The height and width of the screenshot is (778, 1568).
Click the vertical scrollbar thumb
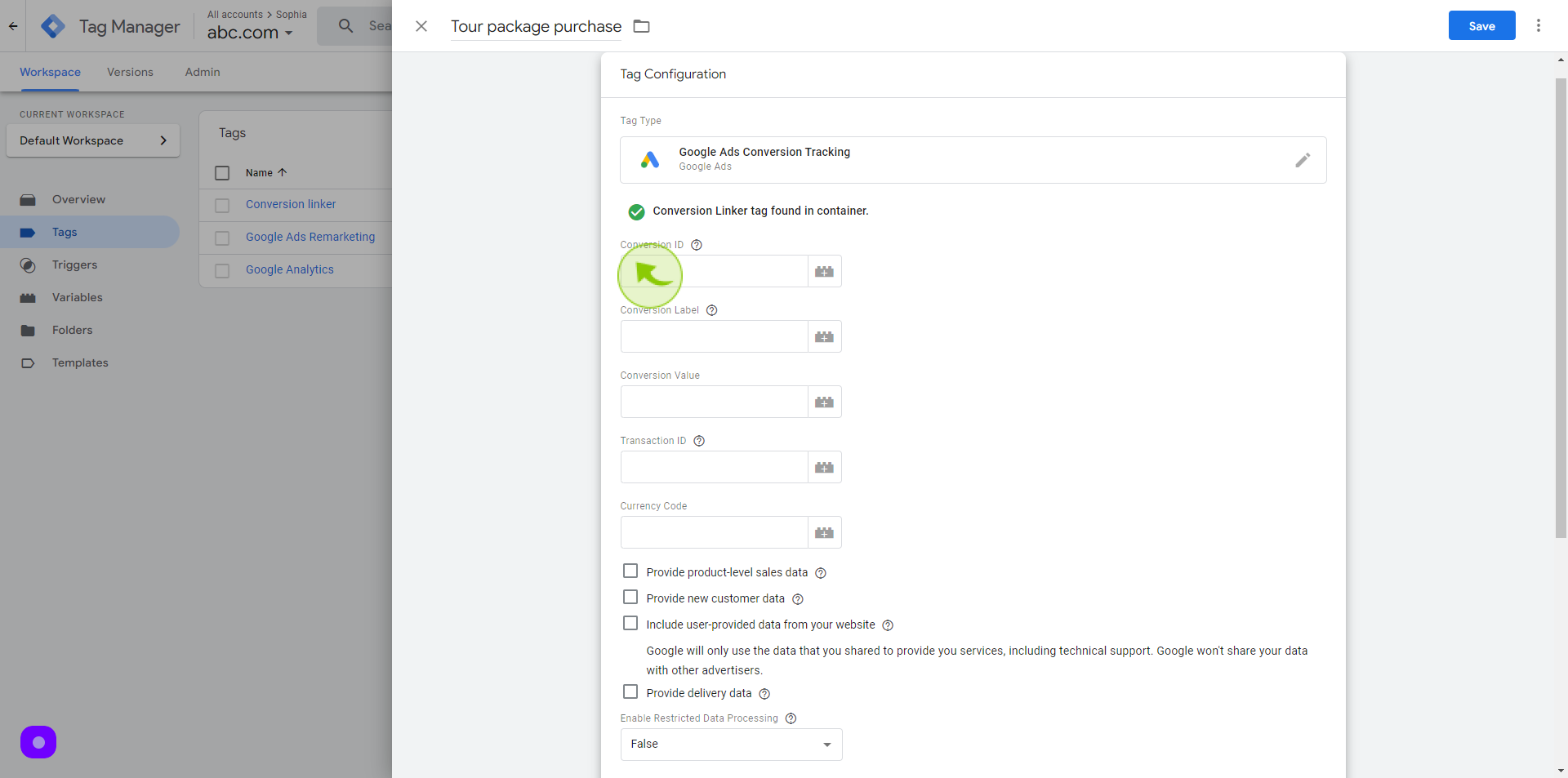[1561, 308]
